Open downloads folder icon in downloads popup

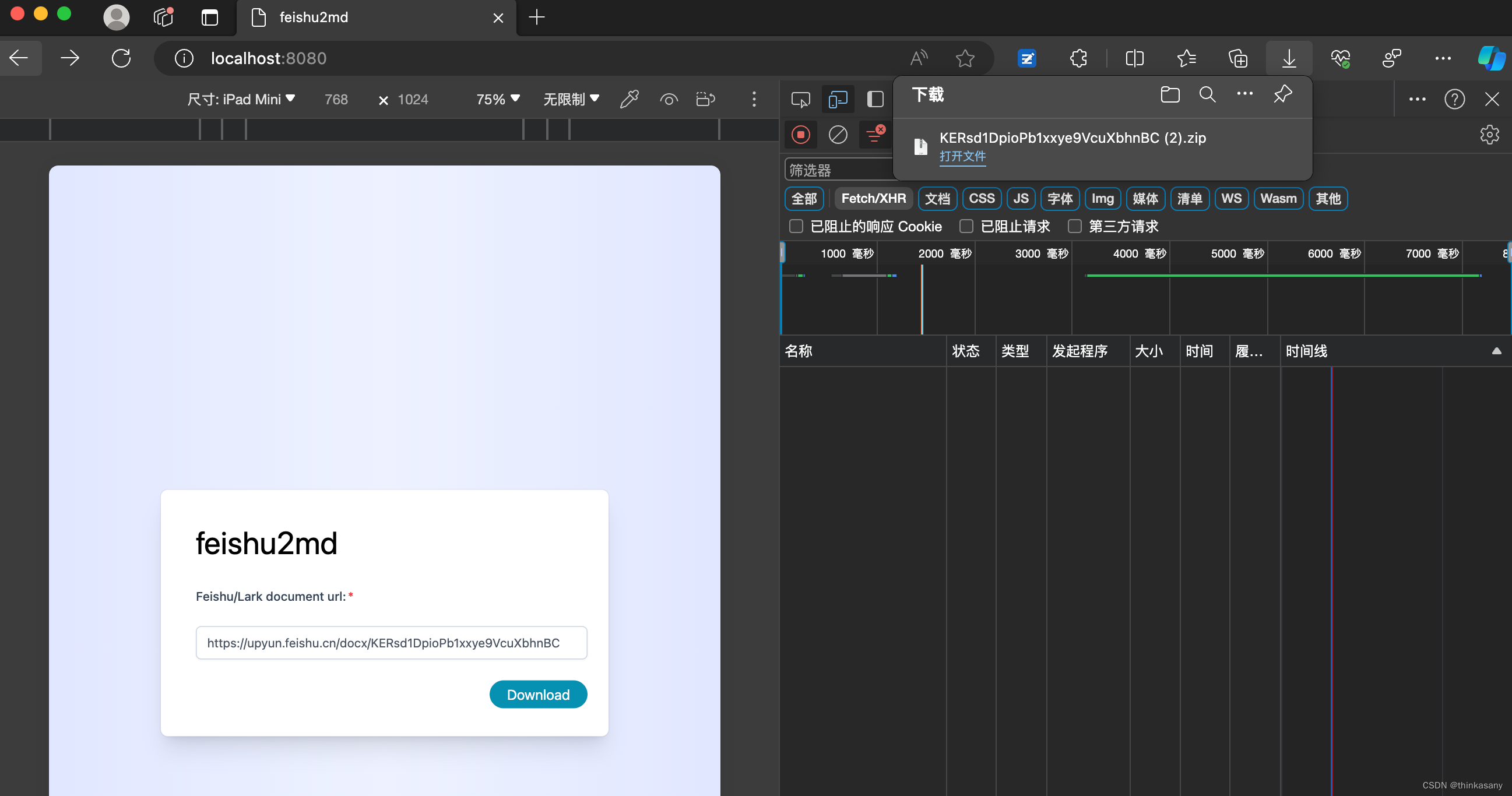pos(1170,94)
